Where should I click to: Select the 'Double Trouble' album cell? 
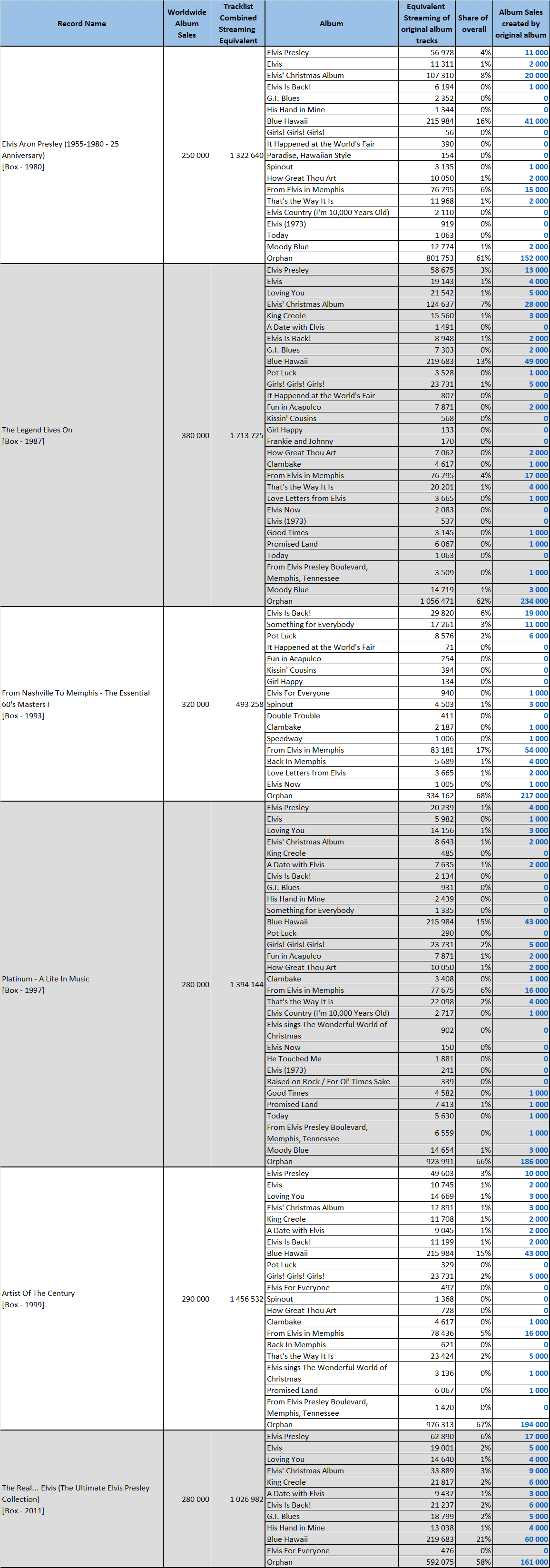click(x=331, y=716)
